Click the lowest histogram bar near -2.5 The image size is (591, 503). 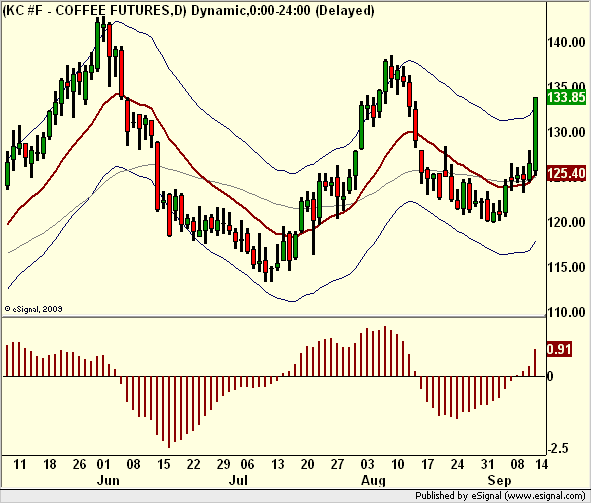169,412
